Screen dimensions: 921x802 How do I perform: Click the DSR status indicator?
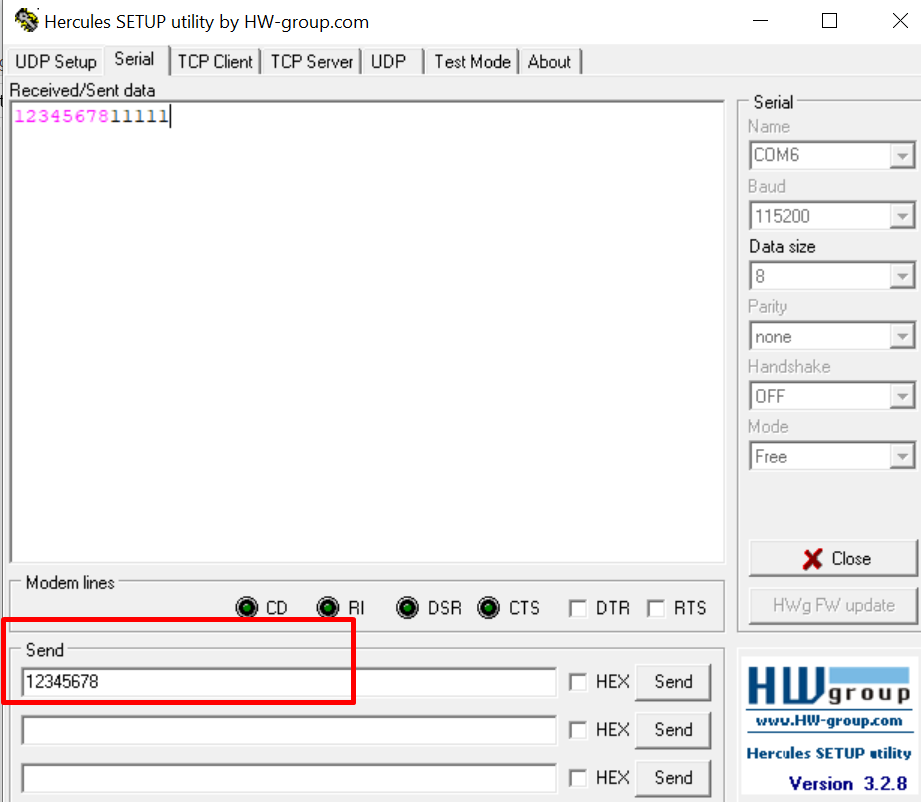point(408,607)
